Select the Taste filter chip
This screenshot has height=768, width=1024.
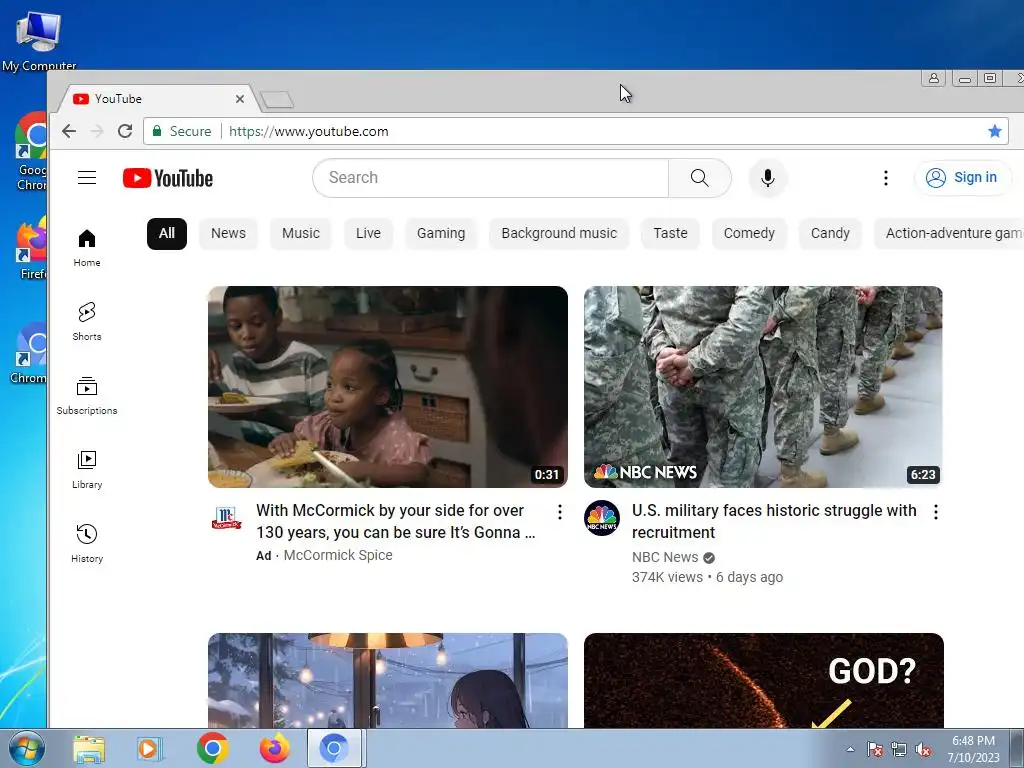tap(671, 234)
